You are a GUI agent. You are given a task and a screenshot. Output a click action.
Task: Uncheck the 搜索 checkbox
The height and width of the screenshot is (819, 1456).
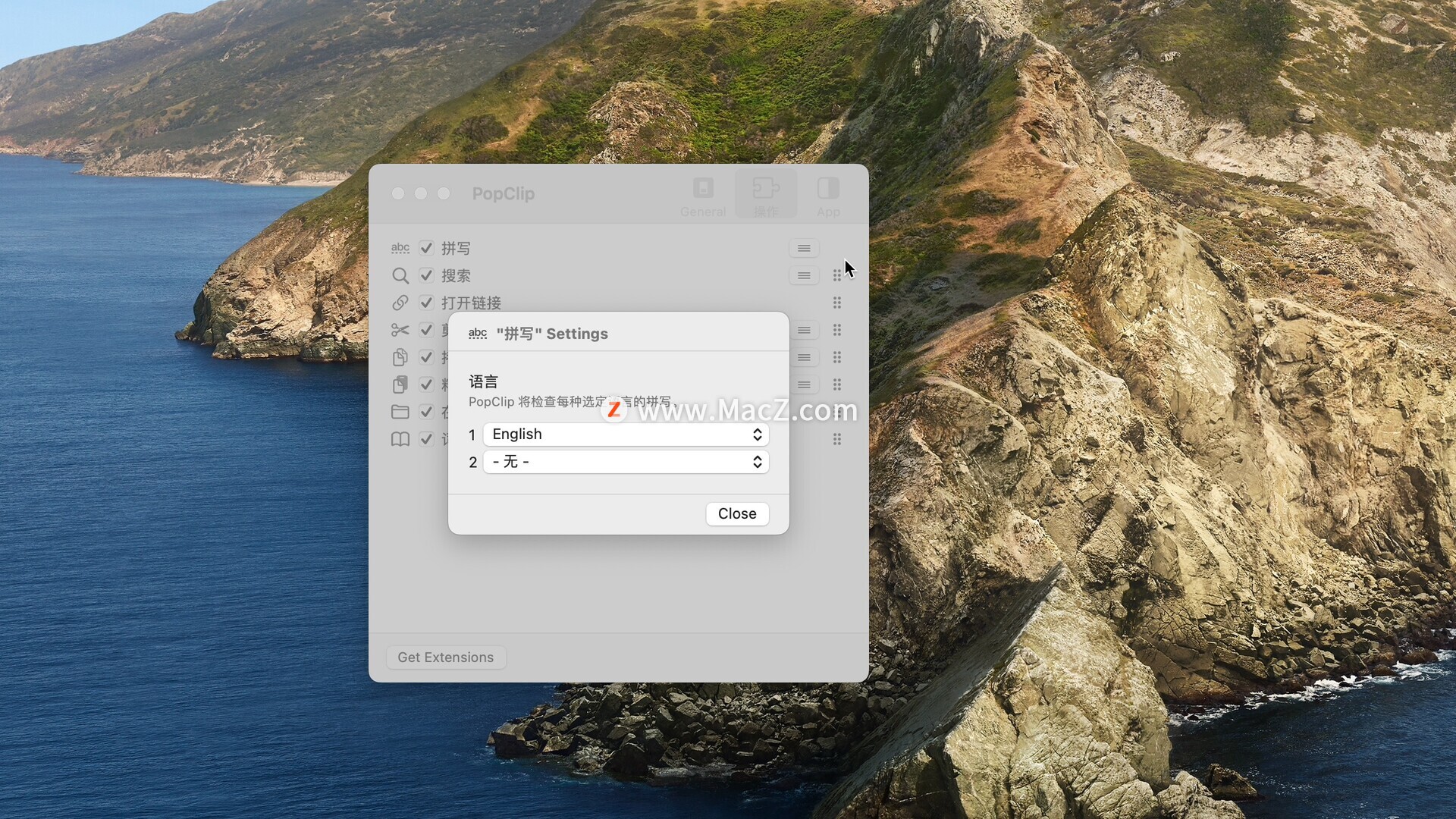426,275
